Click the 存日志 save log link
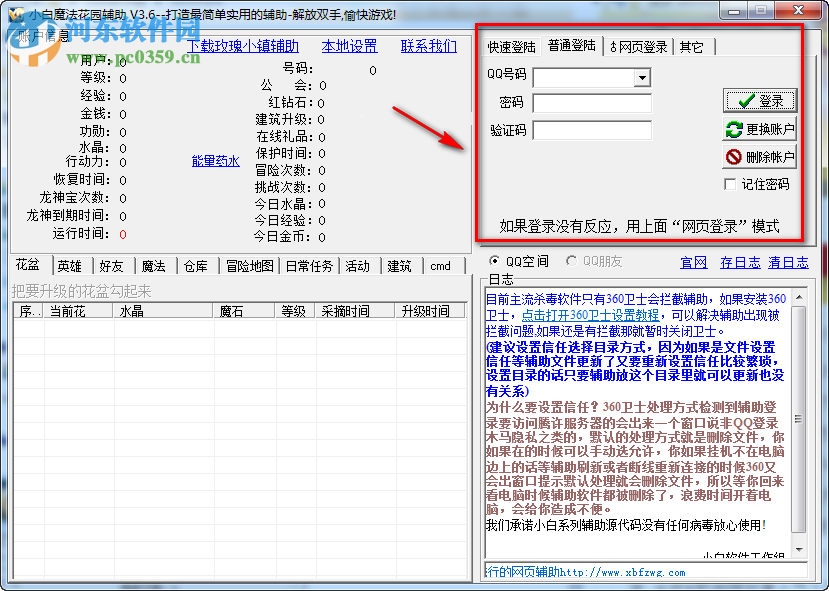Screen dimensions: 829x591 pos(740,262)
